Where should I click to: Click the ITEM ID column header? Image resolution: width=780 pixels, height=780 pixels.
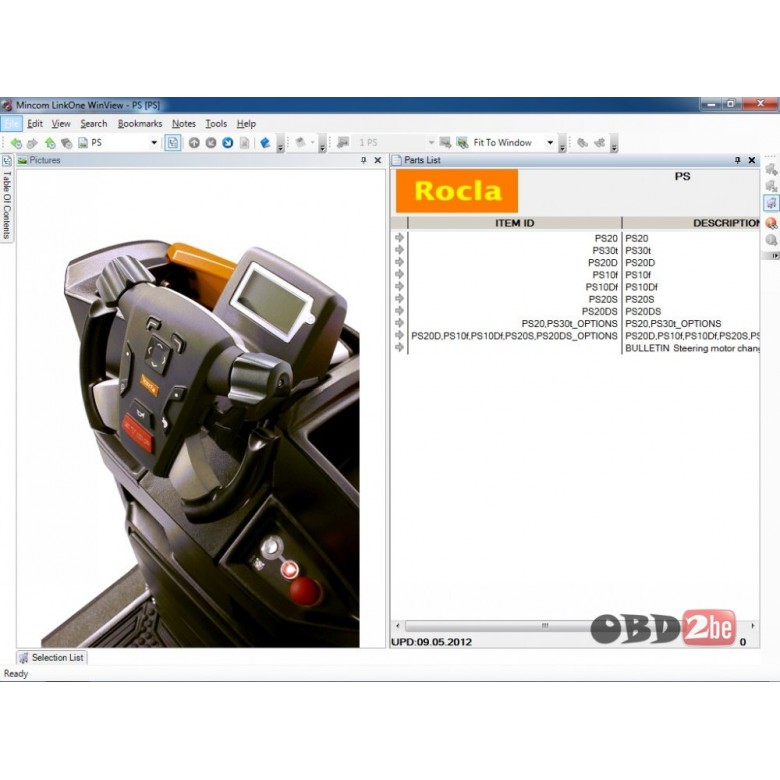pyautogui.click(x=515, y=223)
